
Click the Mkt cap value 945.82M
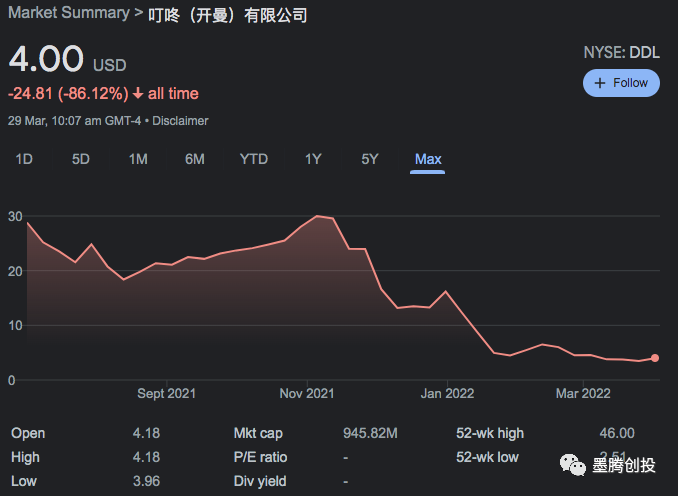[369, 433]
